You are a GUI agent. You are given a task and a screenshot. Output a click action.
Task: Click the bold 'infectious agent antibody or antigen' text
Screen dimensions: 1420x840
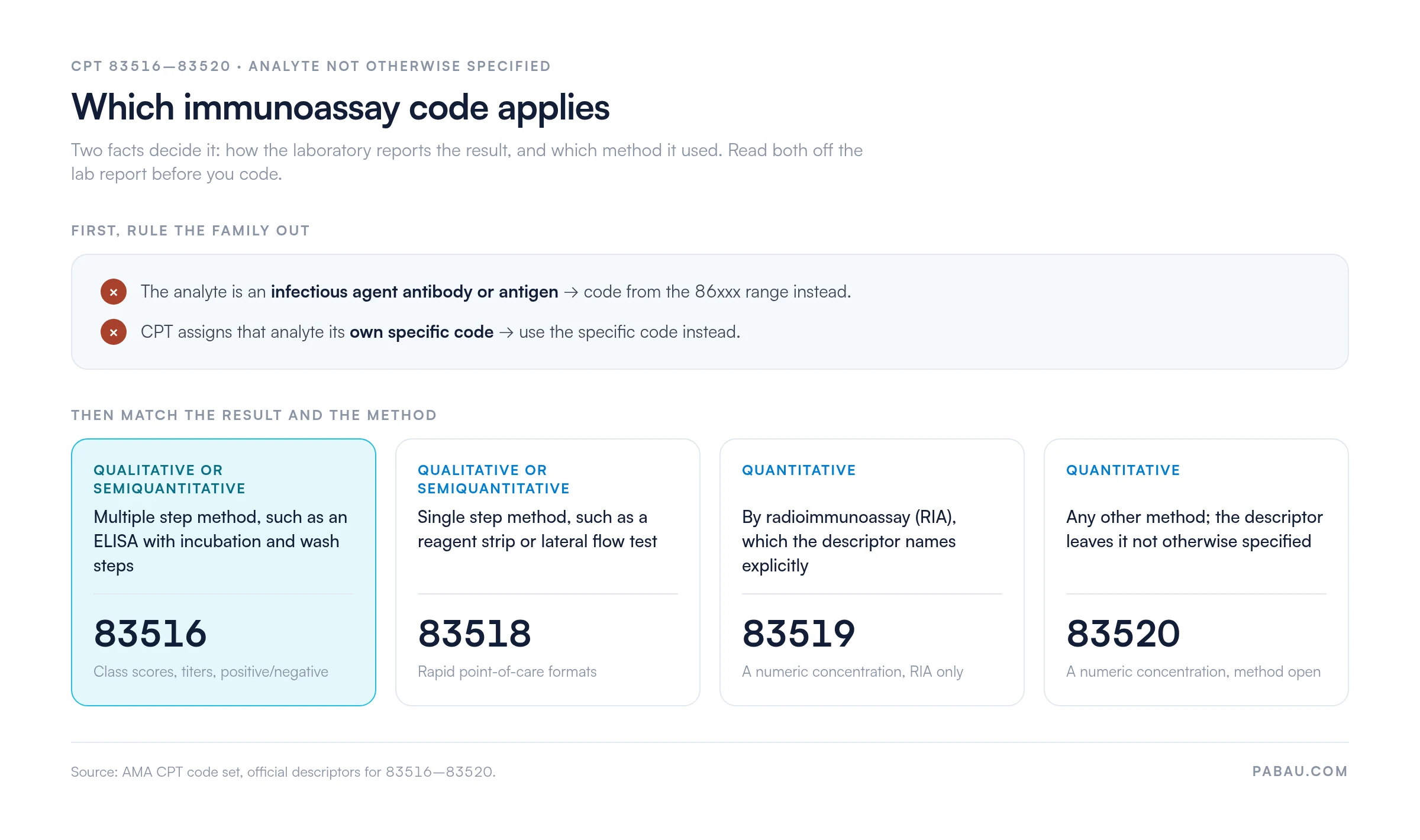(x=414, y=292)
